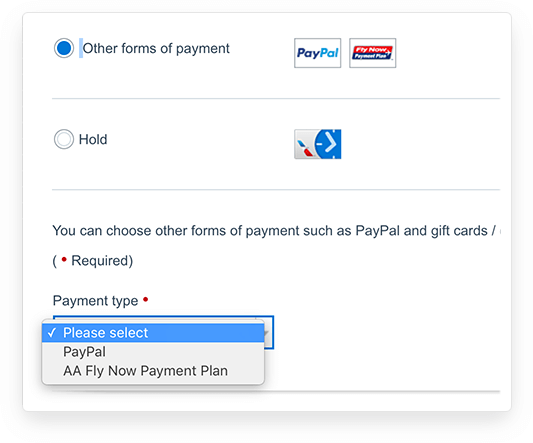Click the red dot before Required
533x443 pixels.
coord(64,259)
